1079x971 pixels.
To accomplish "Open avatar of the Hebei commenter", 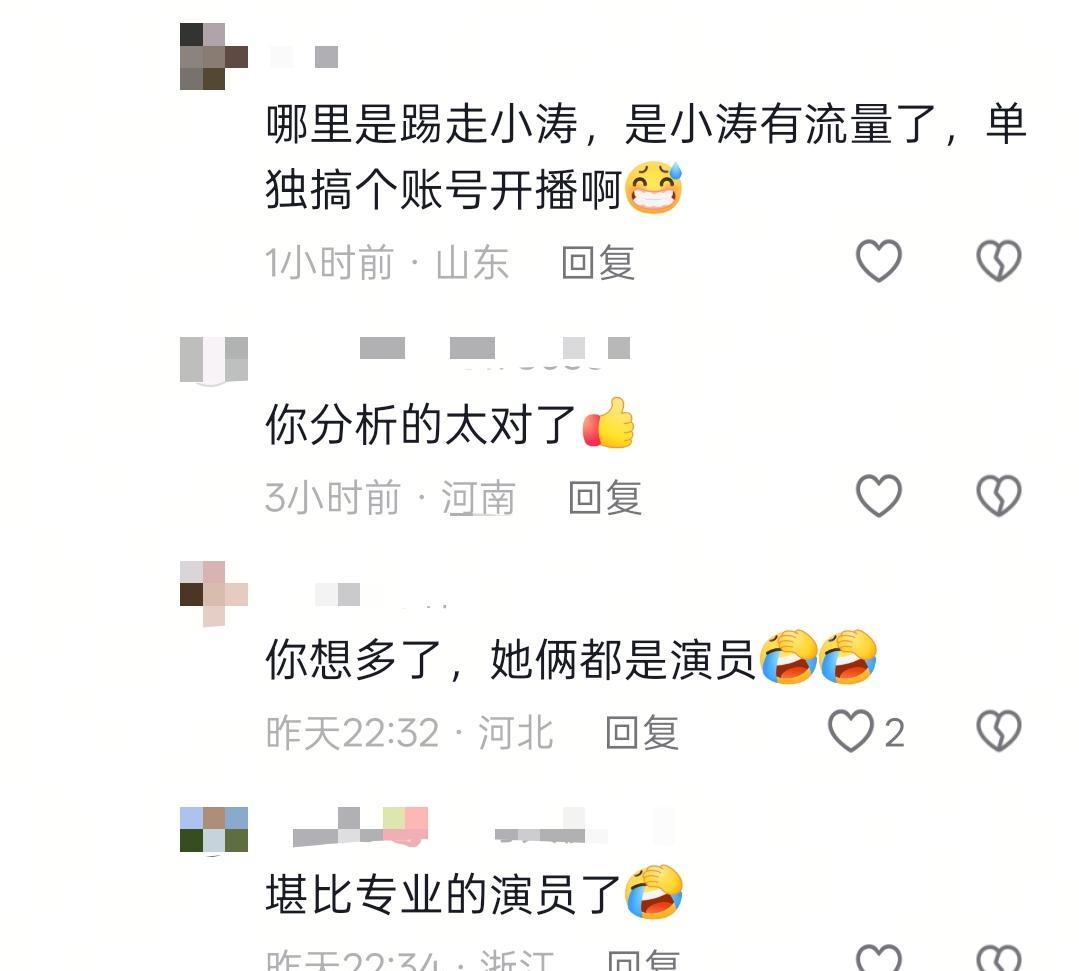I will click(213, 594).
